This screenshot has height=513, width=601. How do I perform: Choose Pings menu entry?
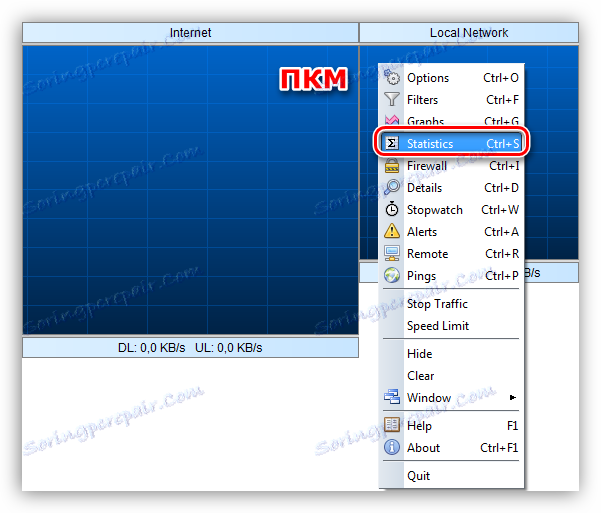tap(451, 276)
